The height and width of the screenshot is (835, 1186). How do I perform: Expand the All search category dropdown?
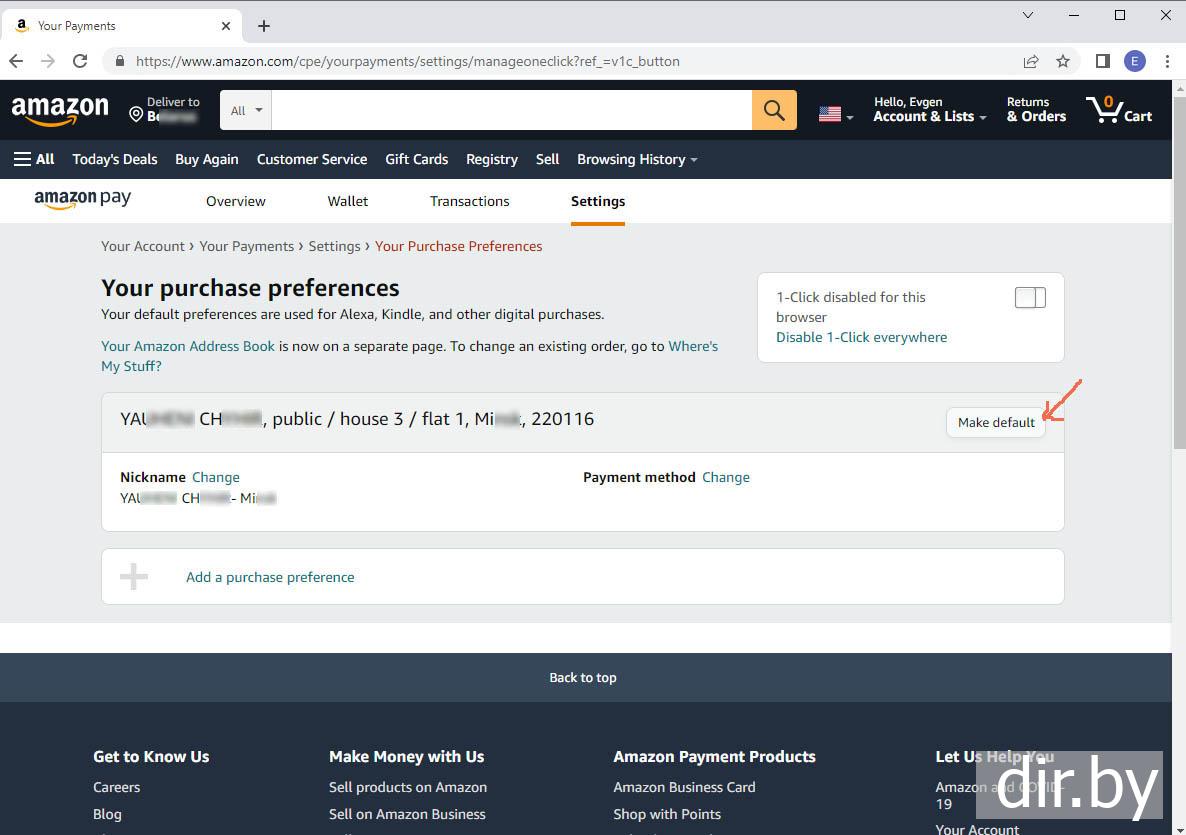246,110
